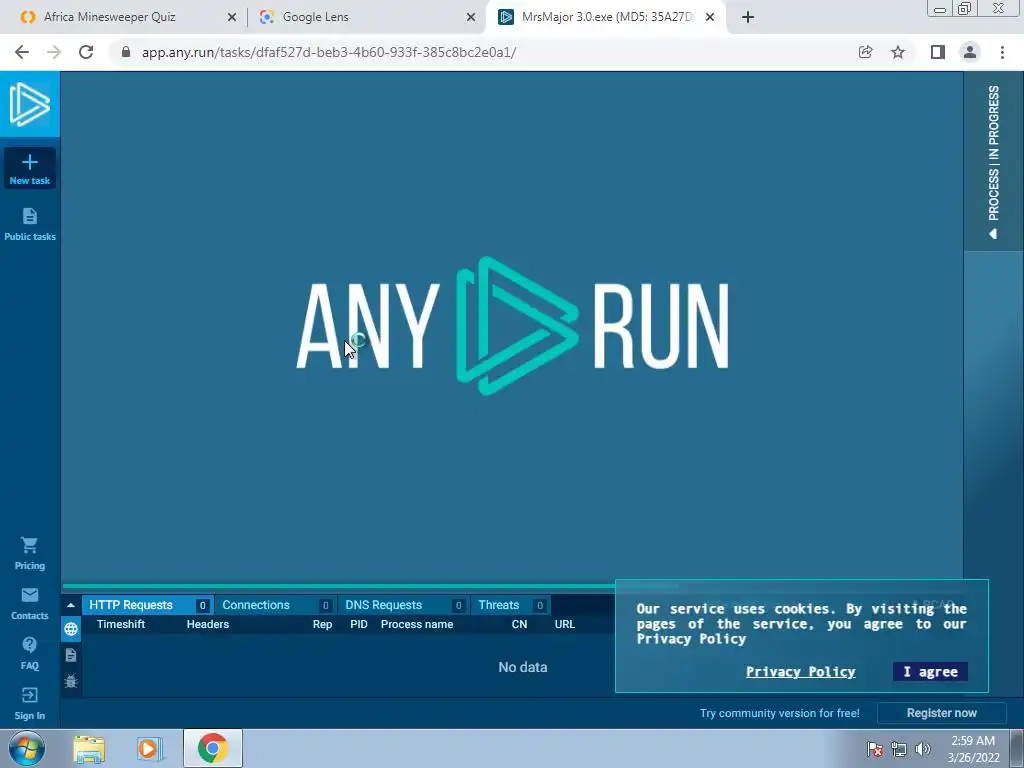1024x768 pixels.
Task: Open Contacts from sidebar
Action: pyautogui.click(x=29, y=603)
